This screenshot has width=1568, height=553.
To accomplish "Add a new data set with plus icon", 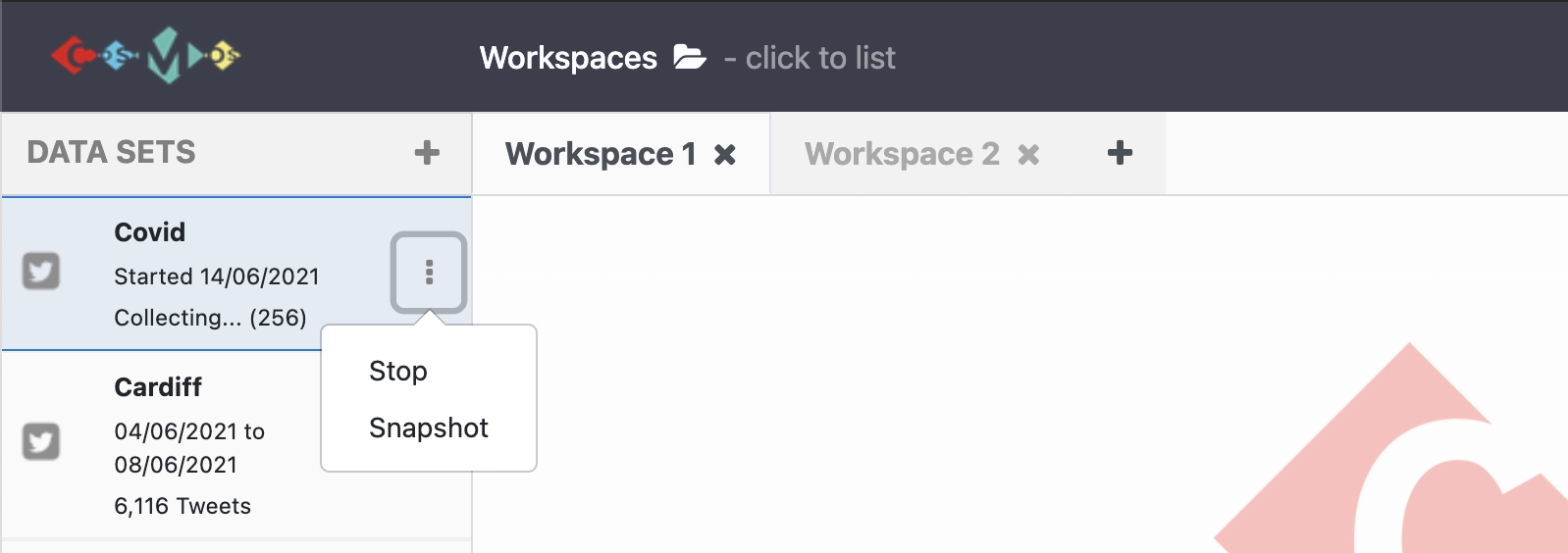I will (427, 153).
